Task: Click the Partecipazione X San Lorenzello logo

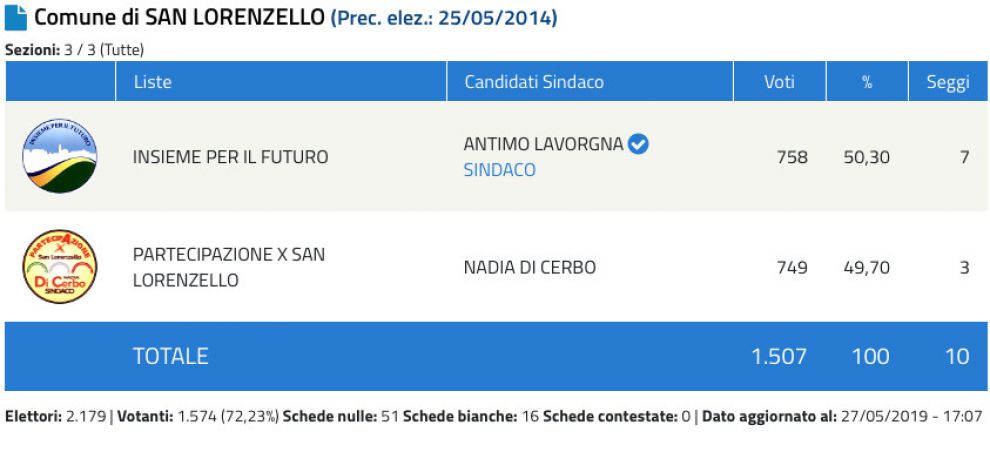Action: pyautogui.click(x=60, y=266)
